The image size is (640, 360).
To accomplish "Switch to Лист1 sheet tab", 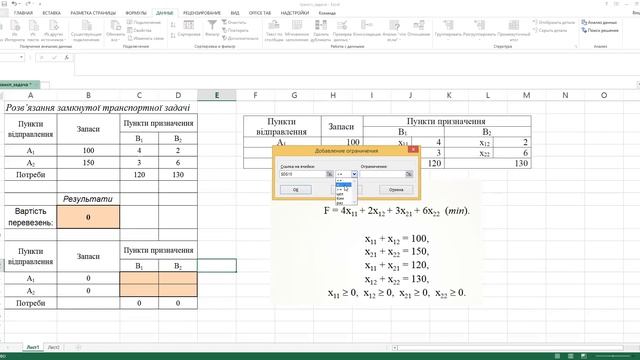I will pos(33,347).
